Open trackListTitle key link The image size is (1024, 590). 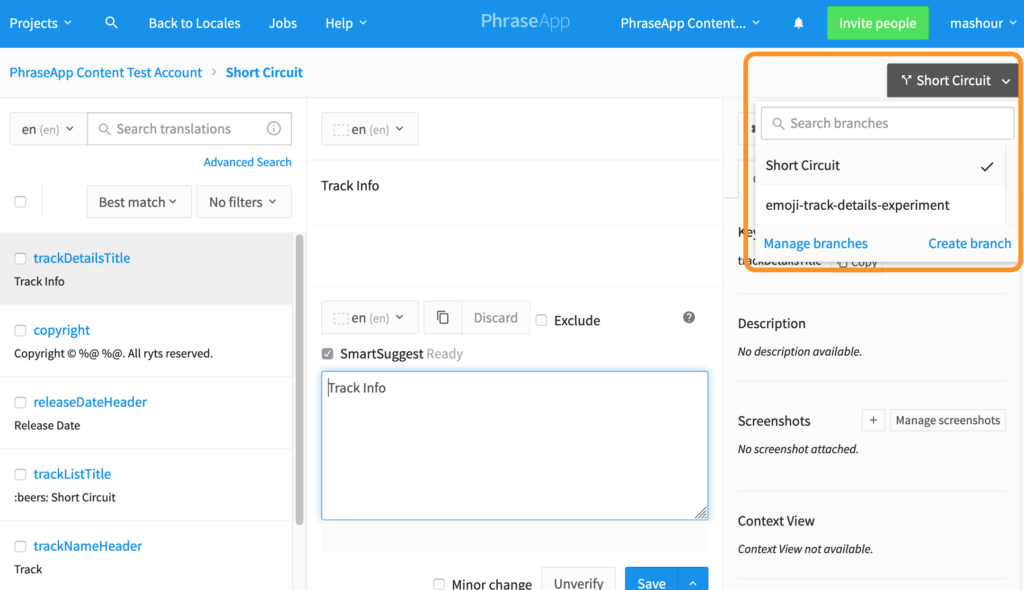tap(72, 474)
